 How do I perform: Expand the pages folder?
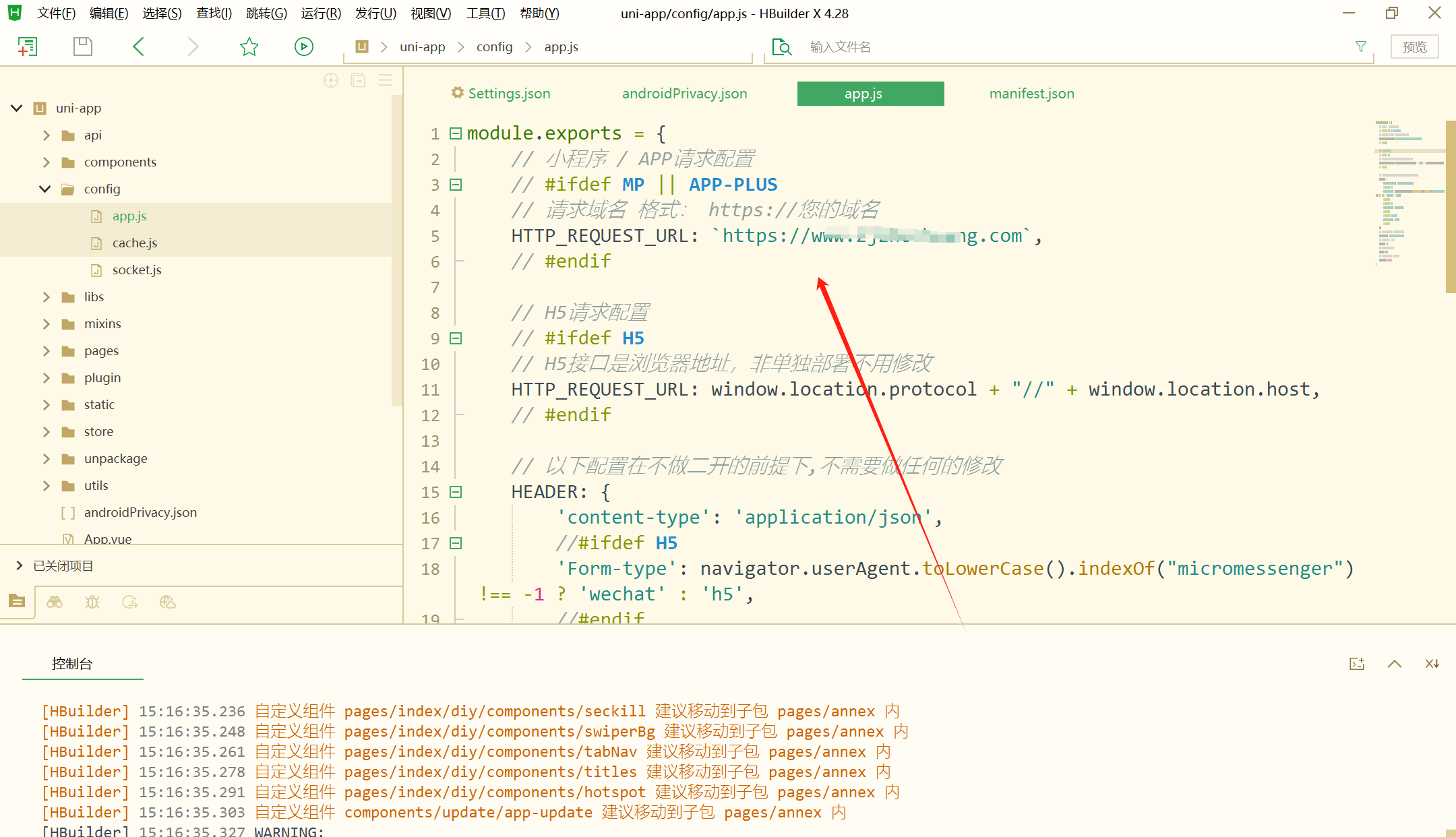click(46, 350)
